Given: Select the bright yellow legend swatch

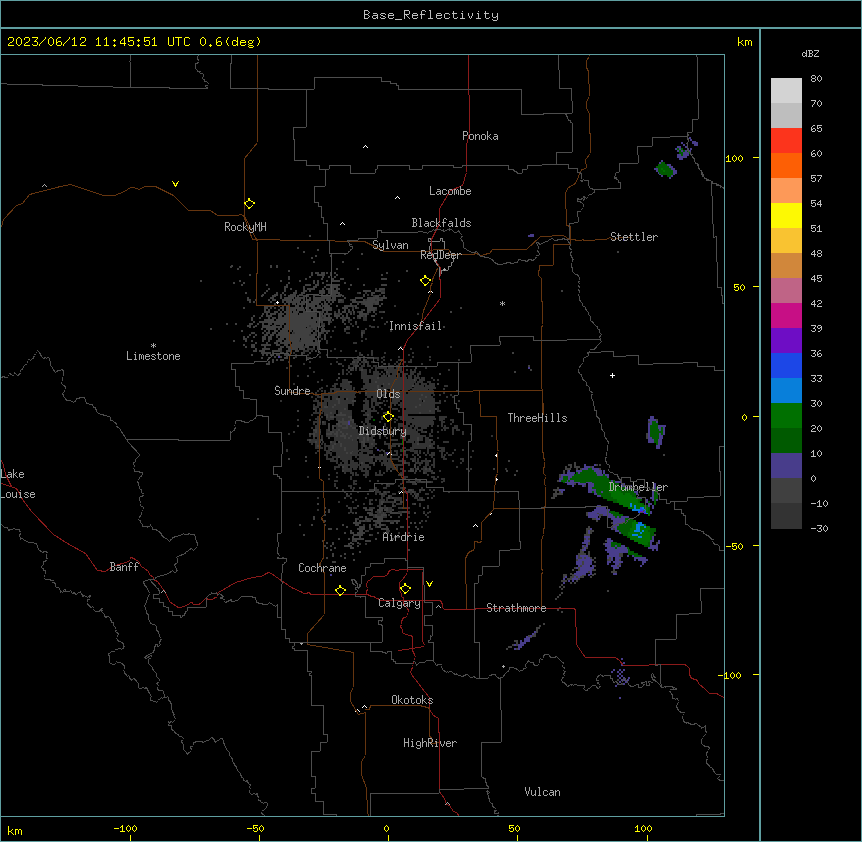Looking at the screenshot, I should point(786,215).
